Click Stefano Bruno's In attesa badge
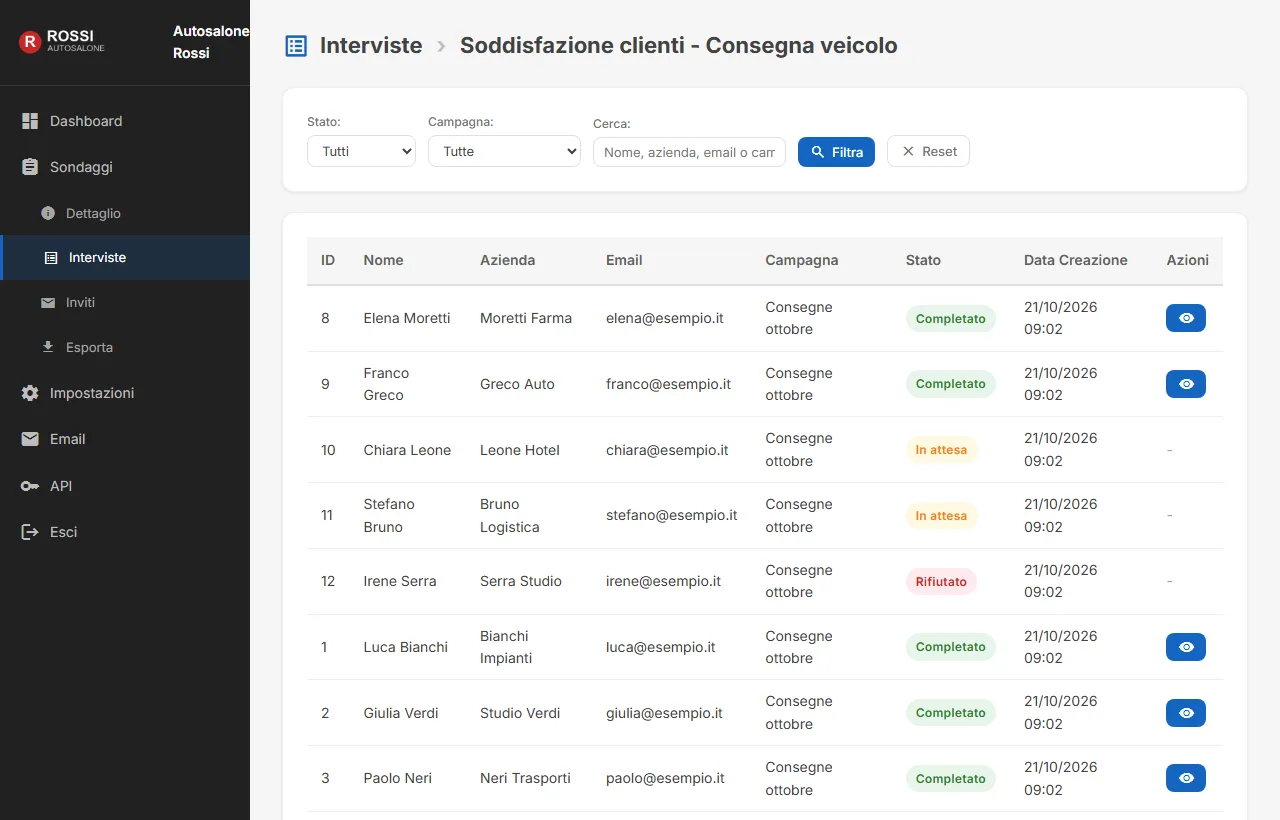The image size is (1280, 820). (941, 516)
